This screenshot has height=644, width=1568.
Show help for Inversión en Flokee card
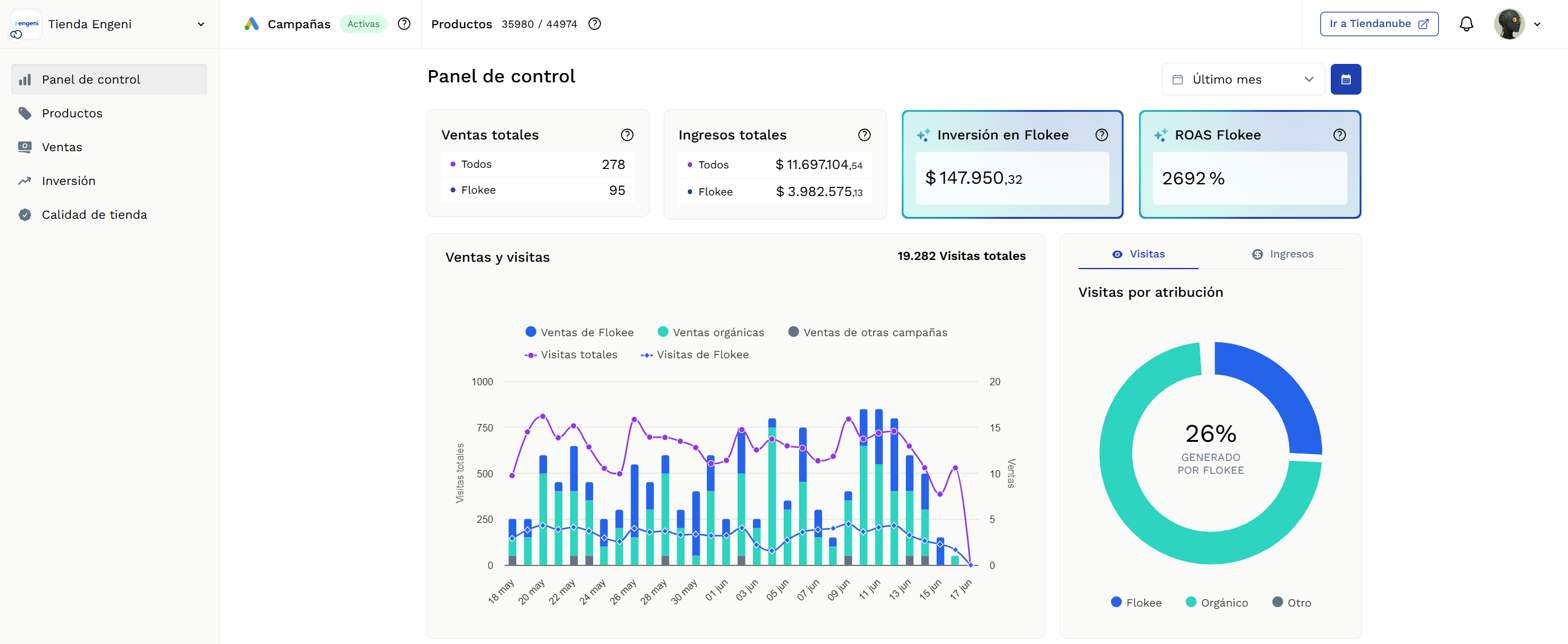[1101, 135]
